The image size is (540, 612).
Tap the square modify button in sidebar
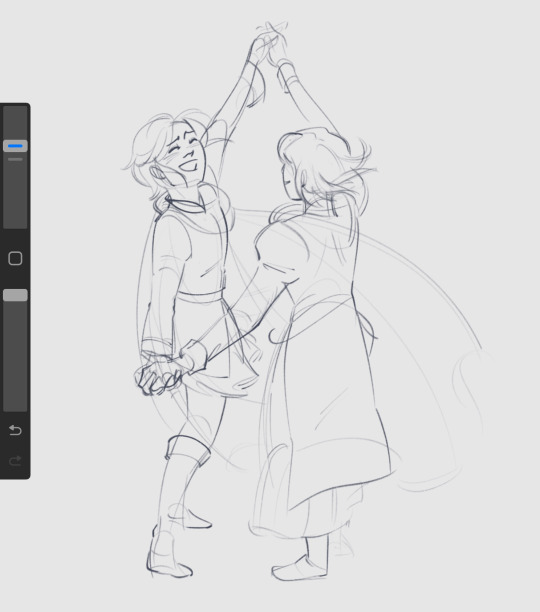[15, 258]
